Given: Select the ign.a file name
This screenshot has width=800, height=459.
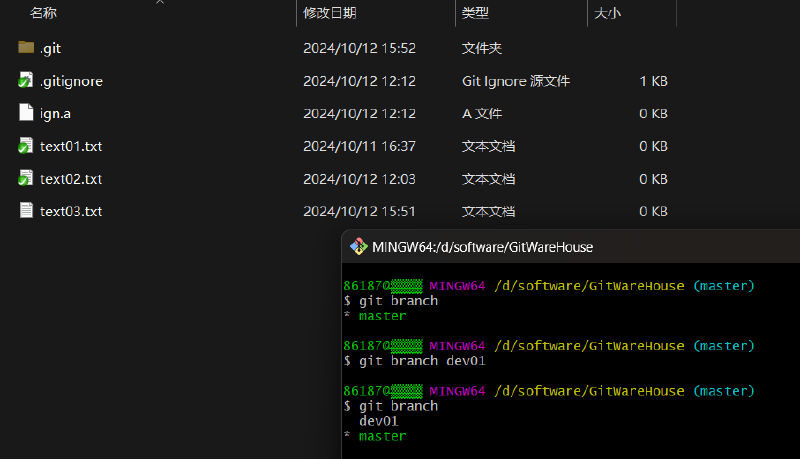Looking at the screenshot, I should [55, 114].
